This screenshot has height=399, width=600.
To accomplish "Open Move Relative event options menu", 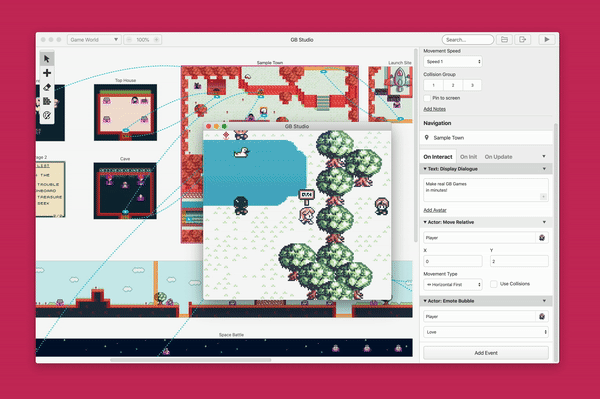I will (544, 222).
